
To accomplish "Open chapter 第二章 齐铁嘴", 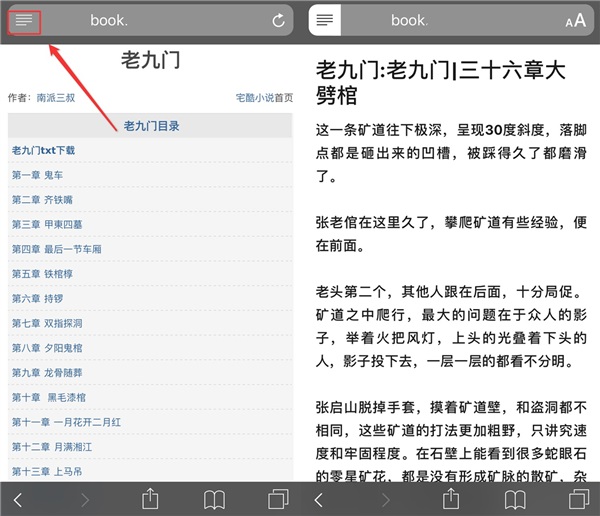I will [x=42, y=200].
